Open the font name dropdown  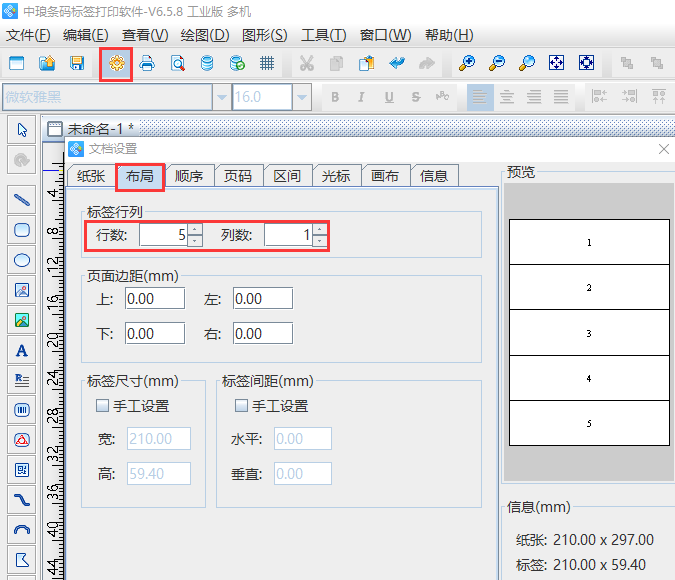tap(221, 97)
